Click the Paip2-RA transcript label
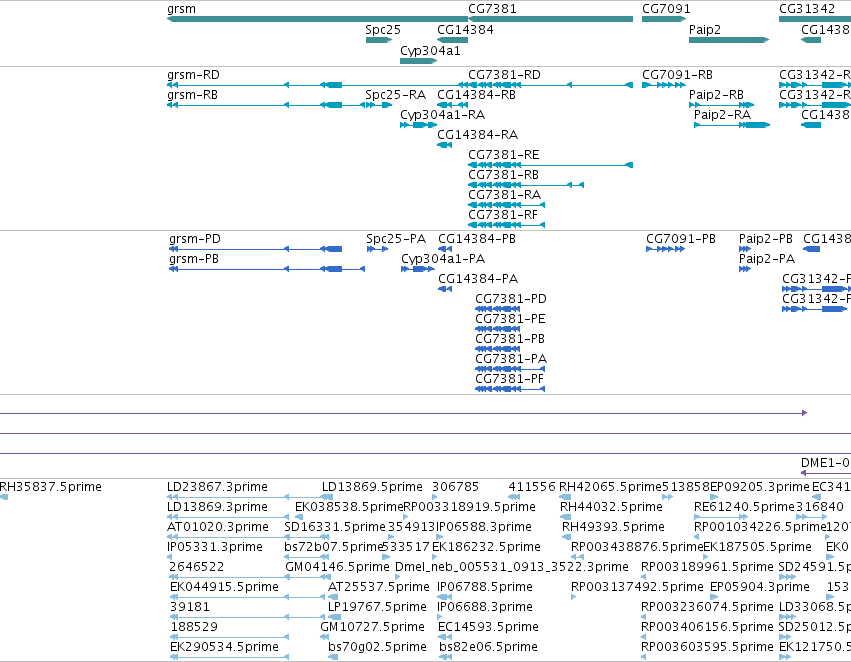Viewport: 851px width, 662px height. (x=722, y=115)
